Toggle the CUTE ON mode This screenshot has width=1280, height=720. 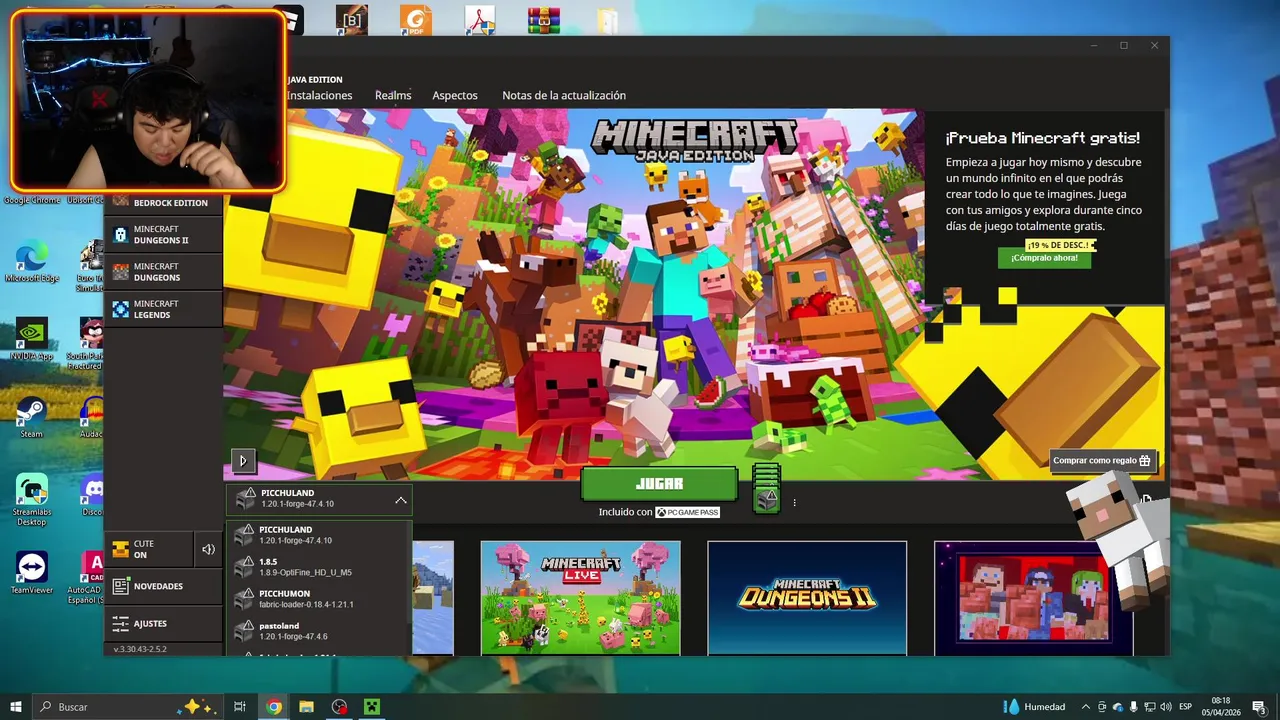149,549
